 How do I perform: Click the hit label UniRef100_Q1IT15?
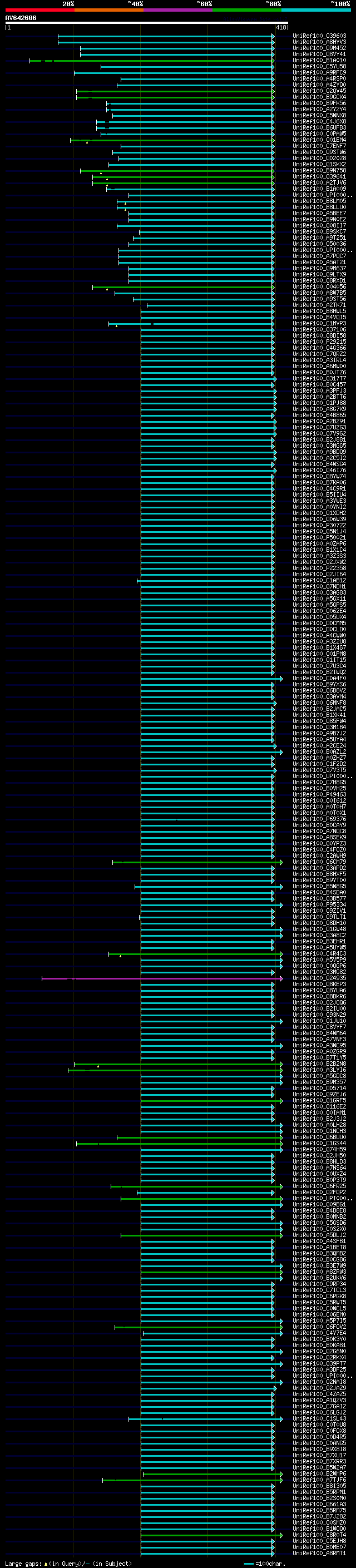tap(319, 660)
